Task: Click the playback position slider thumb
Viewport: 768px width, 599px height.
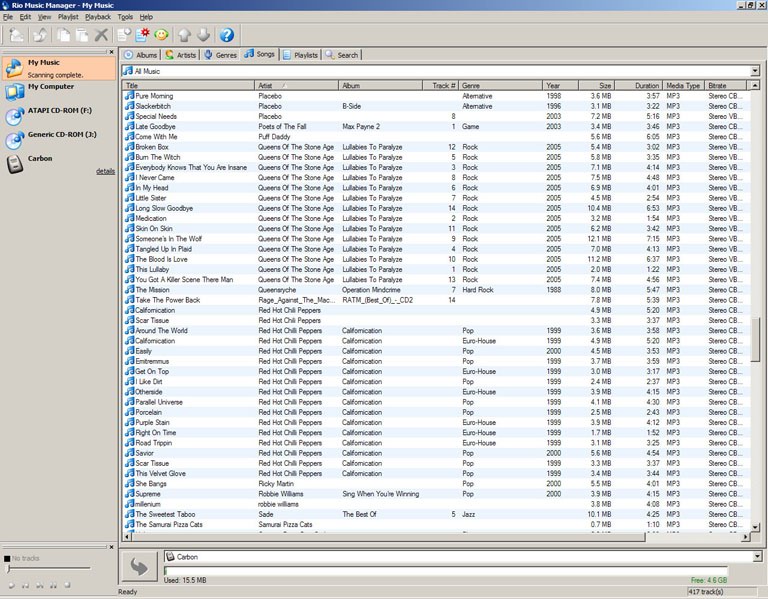Action: [x=8, y=568]
